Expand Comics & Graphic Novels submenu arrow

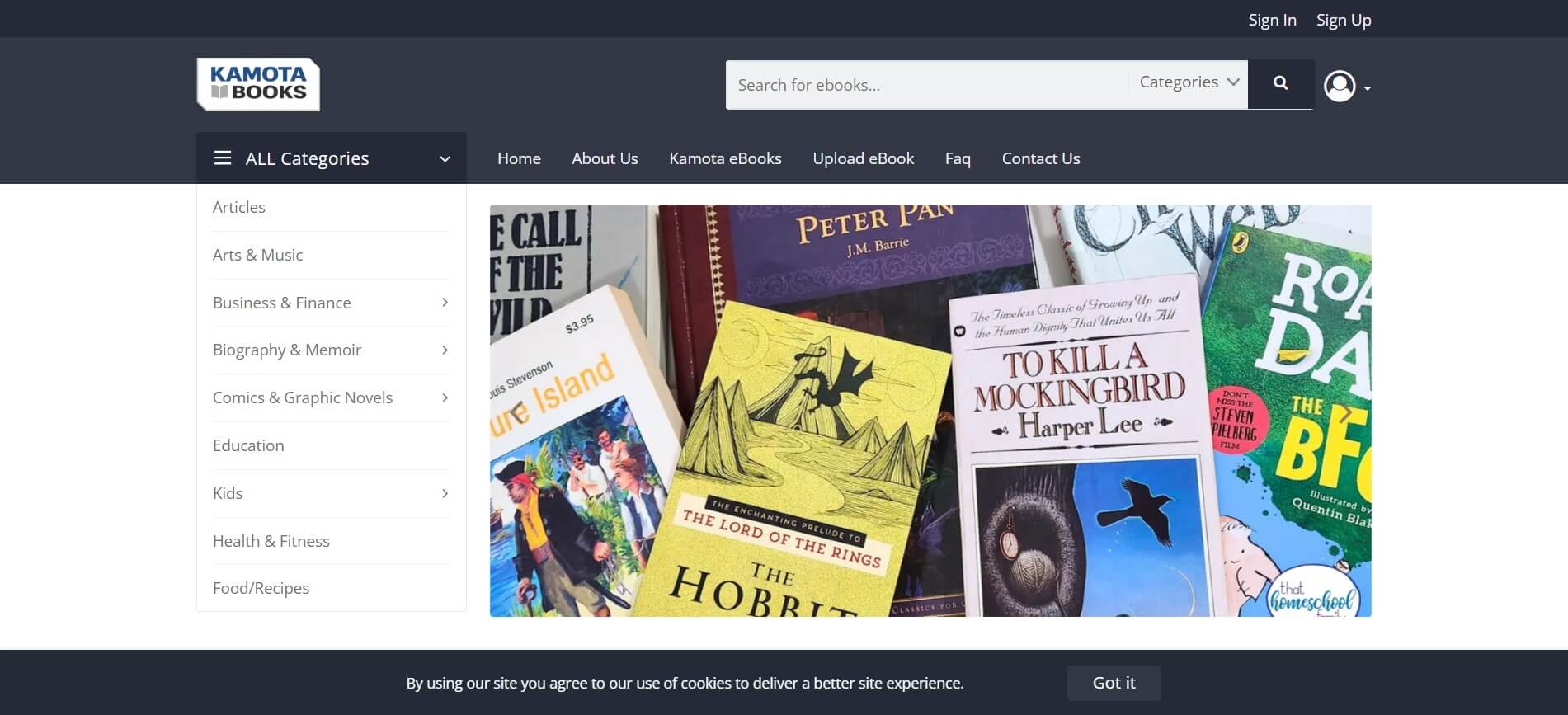click(x=445, y=397)
